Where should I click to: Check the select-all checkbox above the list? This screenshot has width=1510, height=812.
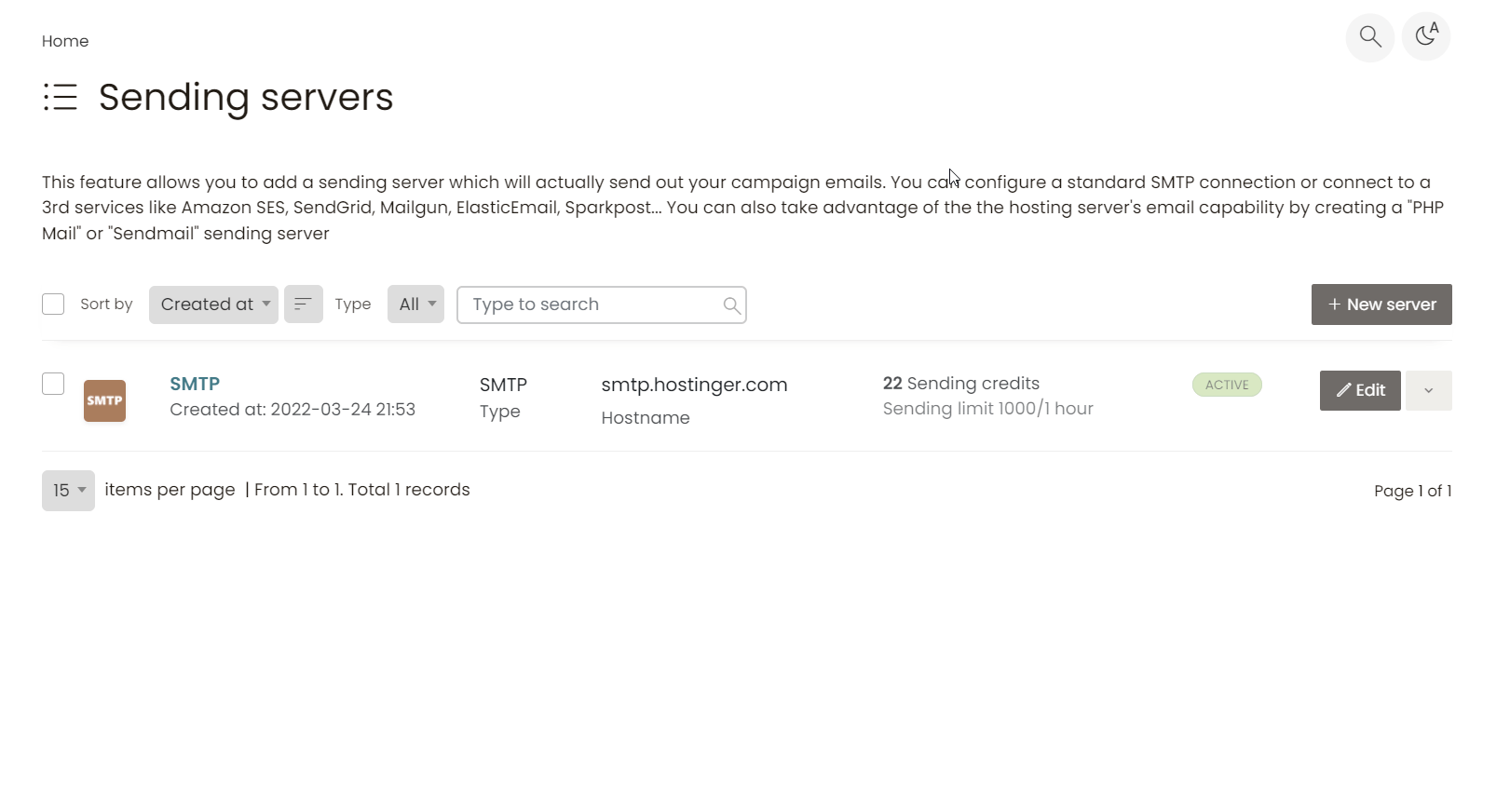pos(53,304)
